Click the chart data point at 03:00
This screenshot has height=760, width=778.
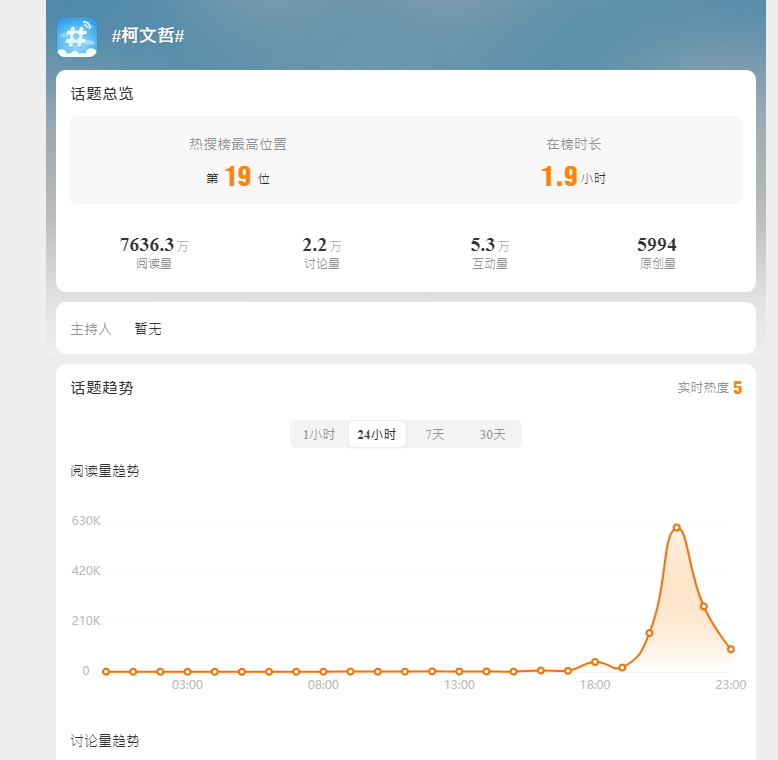point(187,672)
